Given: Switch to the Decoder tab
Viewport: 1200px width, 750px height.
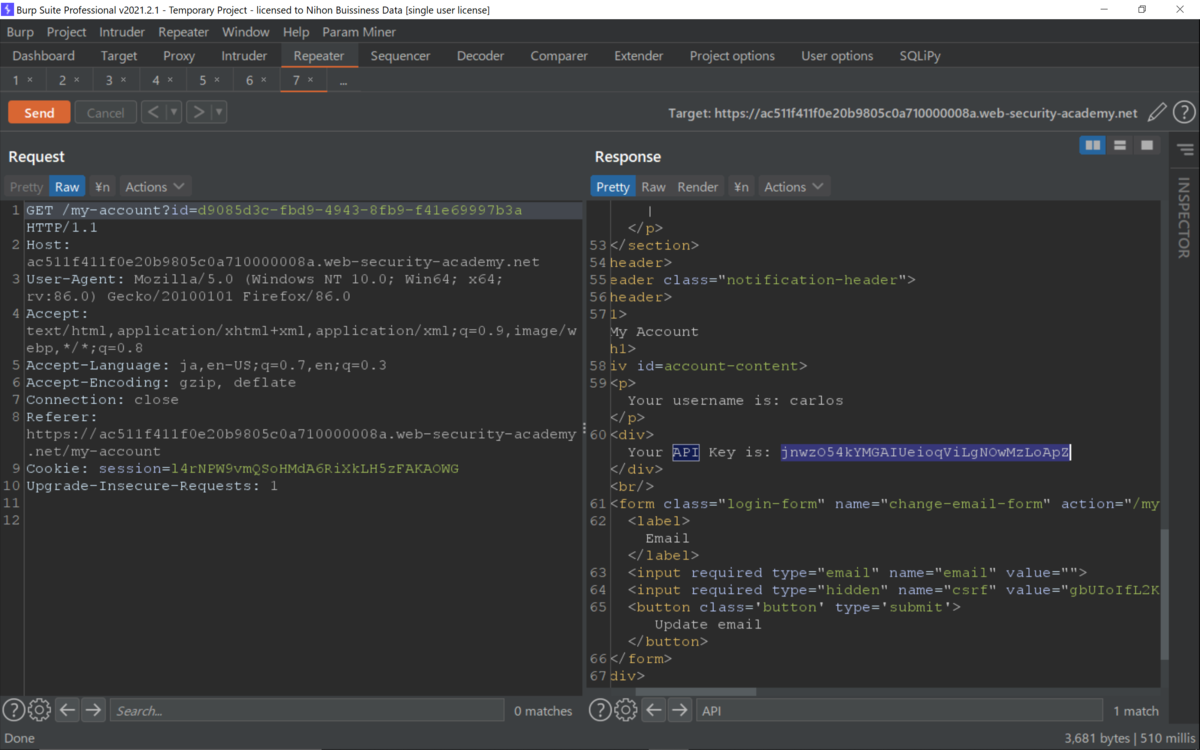Looking at the screenshot, I should (481, 56).
